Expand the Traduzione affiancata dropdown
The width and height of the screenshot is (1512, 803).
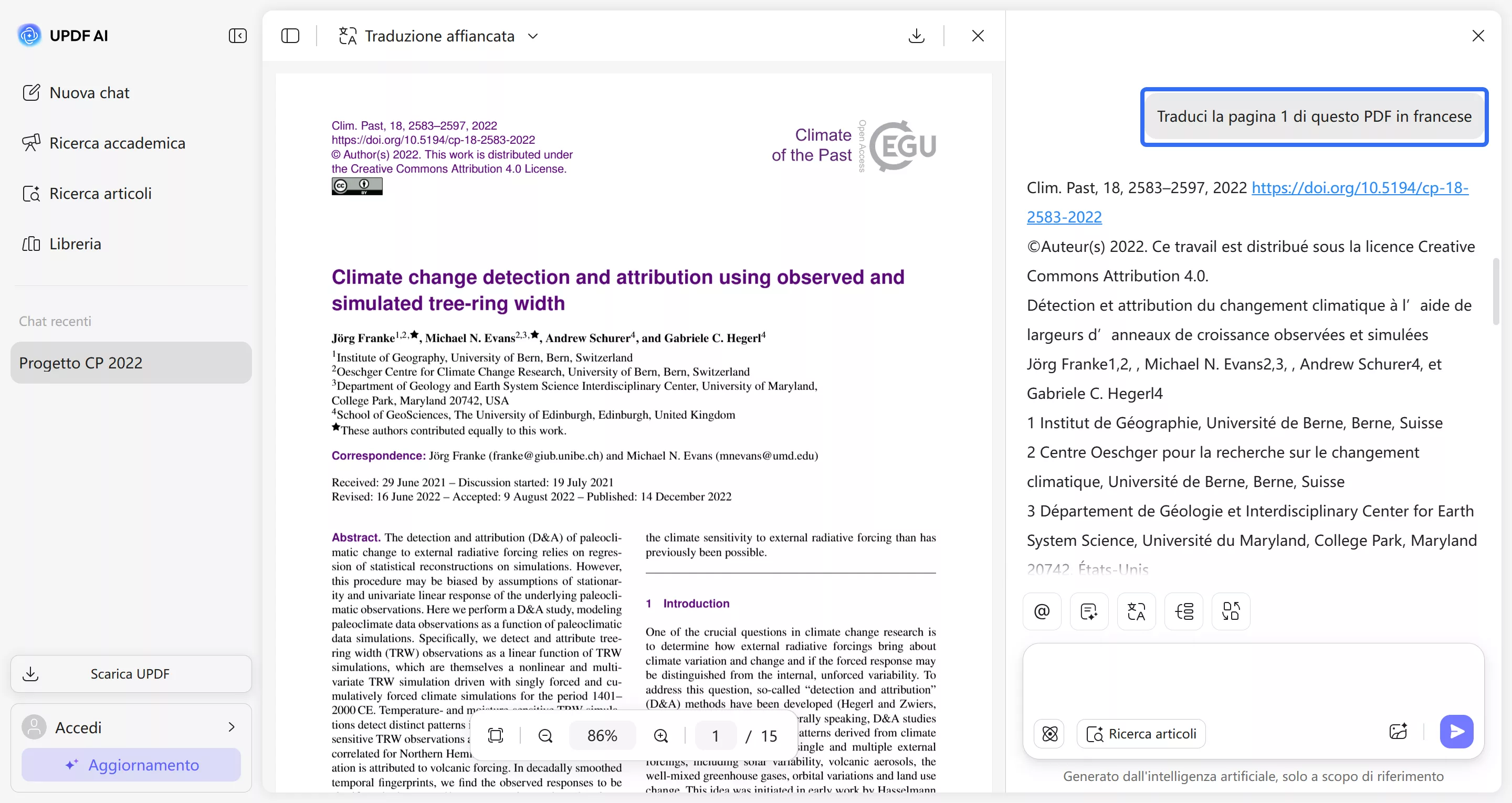(x=533, y=36)
